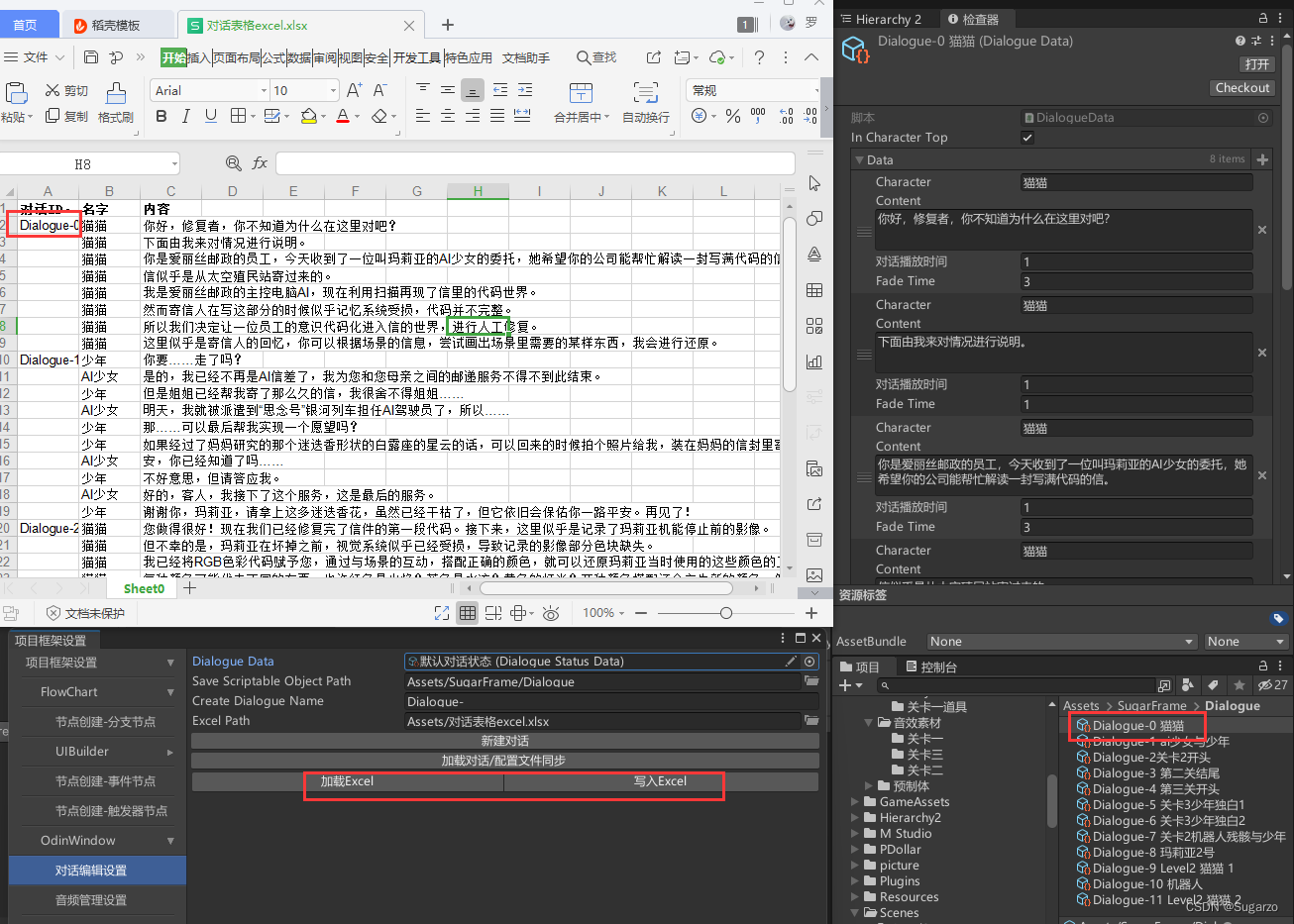
Task: Click the search (查找) magnifier icon
Action: click(x=584, y=57)
